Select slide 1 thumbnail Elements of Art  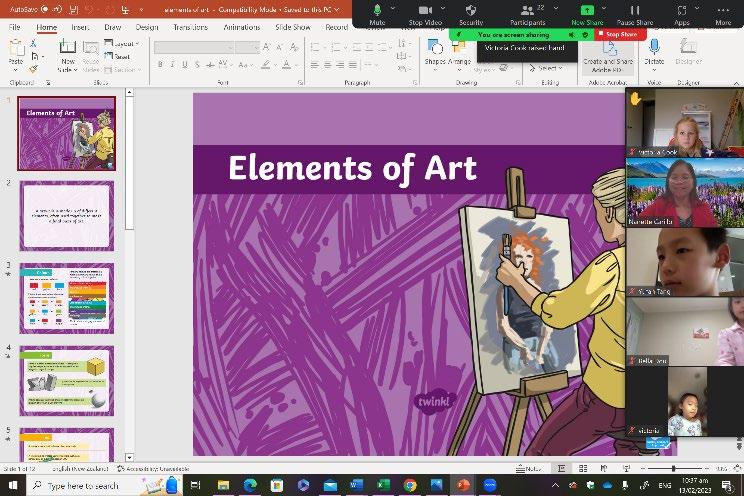tap(66, 133)
